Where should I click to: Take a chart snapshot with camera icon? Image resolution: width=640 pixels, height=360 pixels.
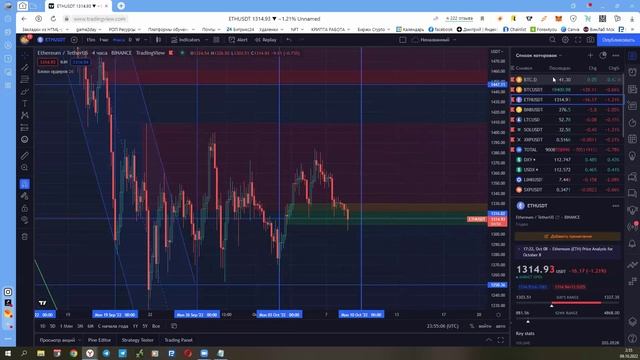pyautogui.click(x=590, y=40)
